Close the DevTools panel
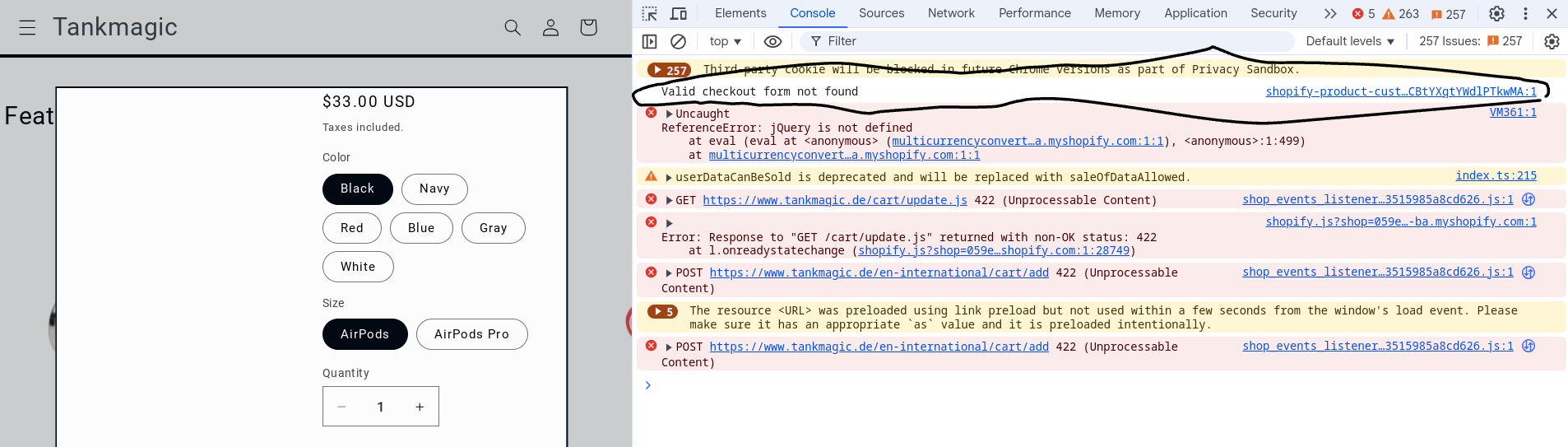 [1552, 13]
